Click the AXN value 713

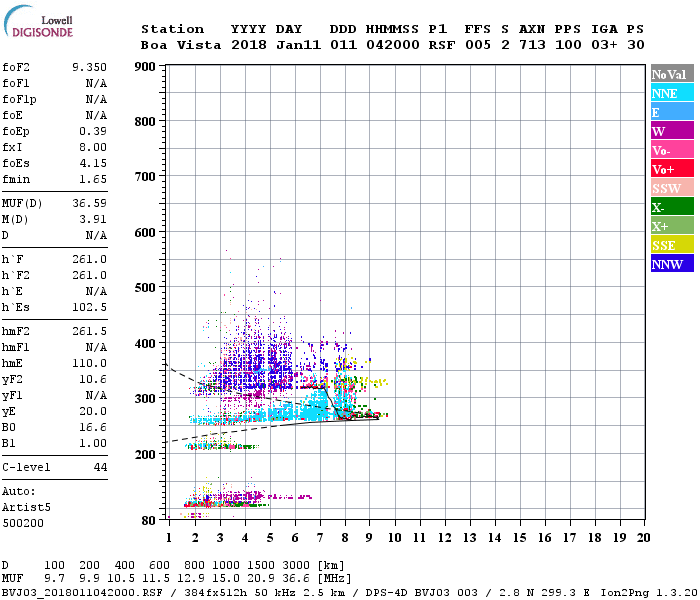click(532, 45)
